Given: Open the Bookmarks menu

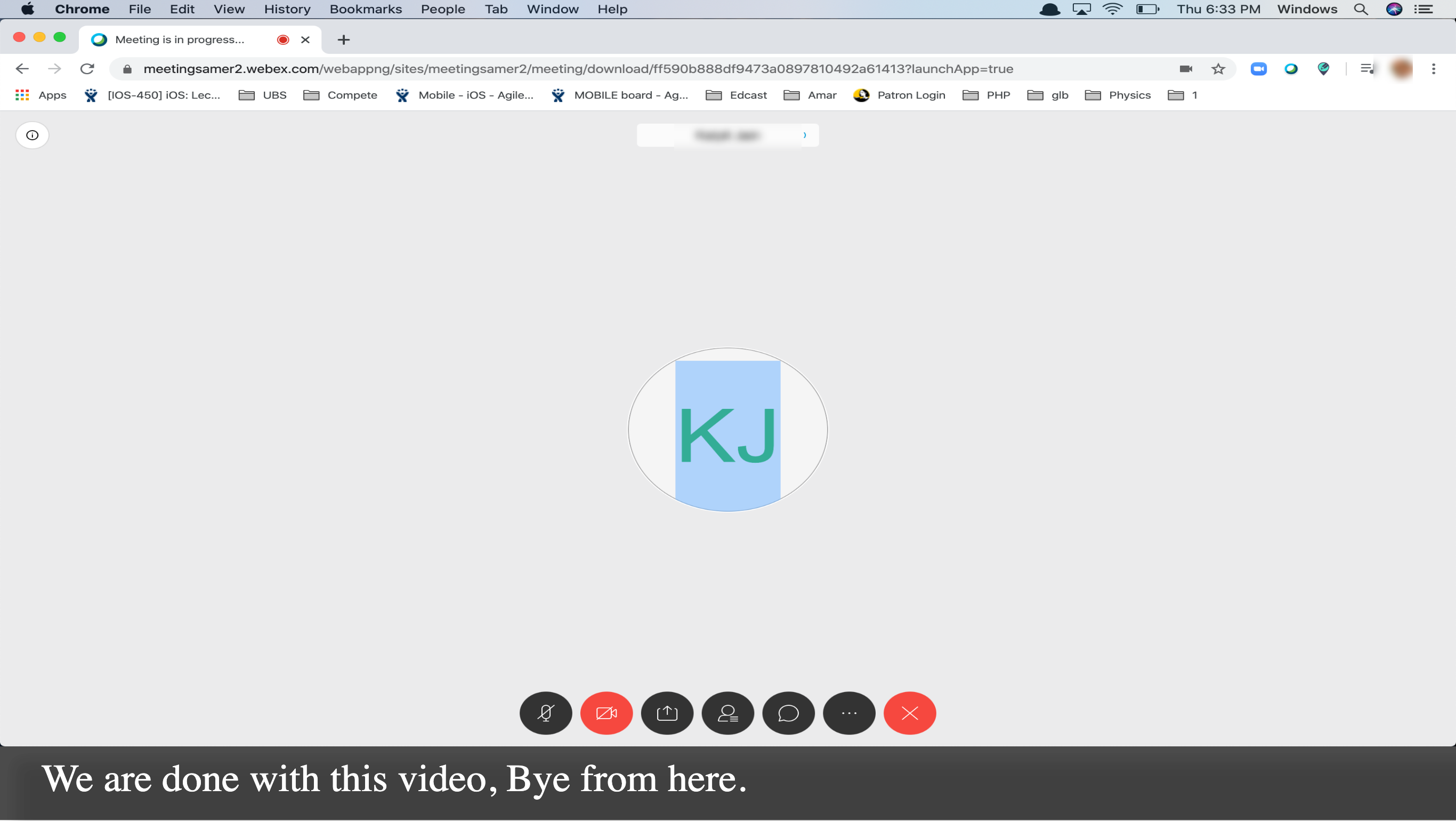Looking at the screenshot, I should [x=365, y=9].
